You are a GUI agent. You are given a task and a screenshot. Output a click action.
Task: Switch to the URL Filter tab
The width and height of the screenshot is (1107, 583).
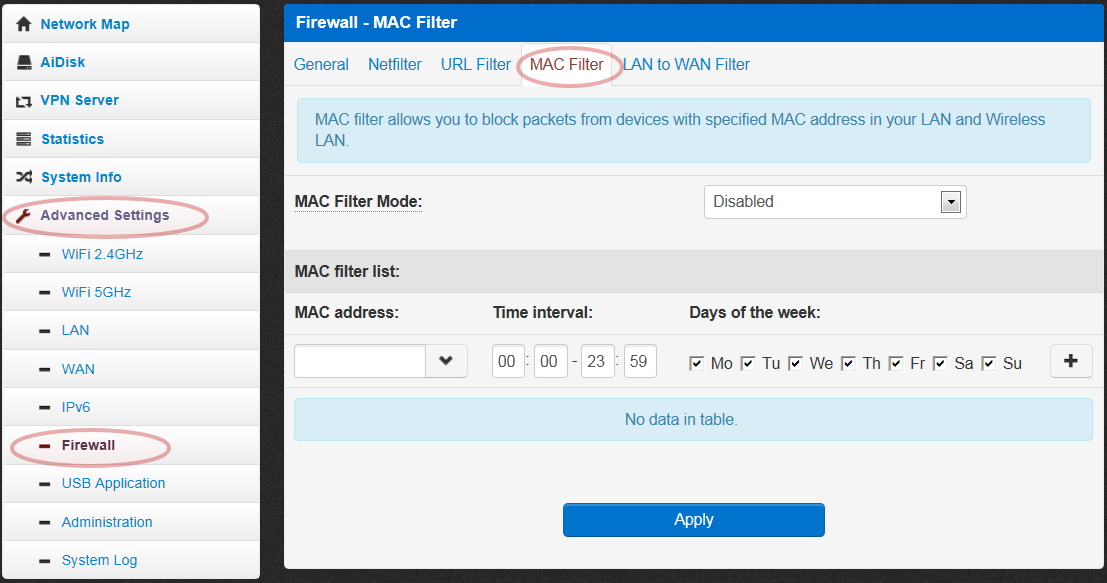point(475,64)
